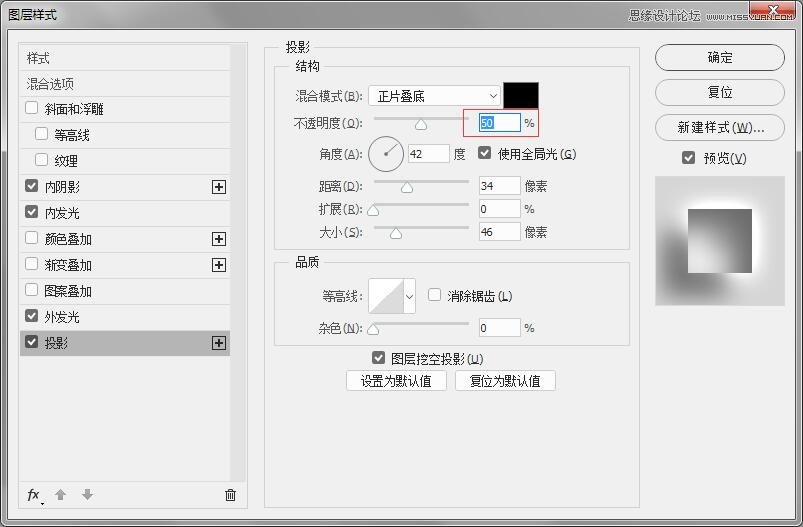Click the 等高线 contour thumbnail in 品质
The width and height of the screenshot is (803, 527).
click(386, 296)
